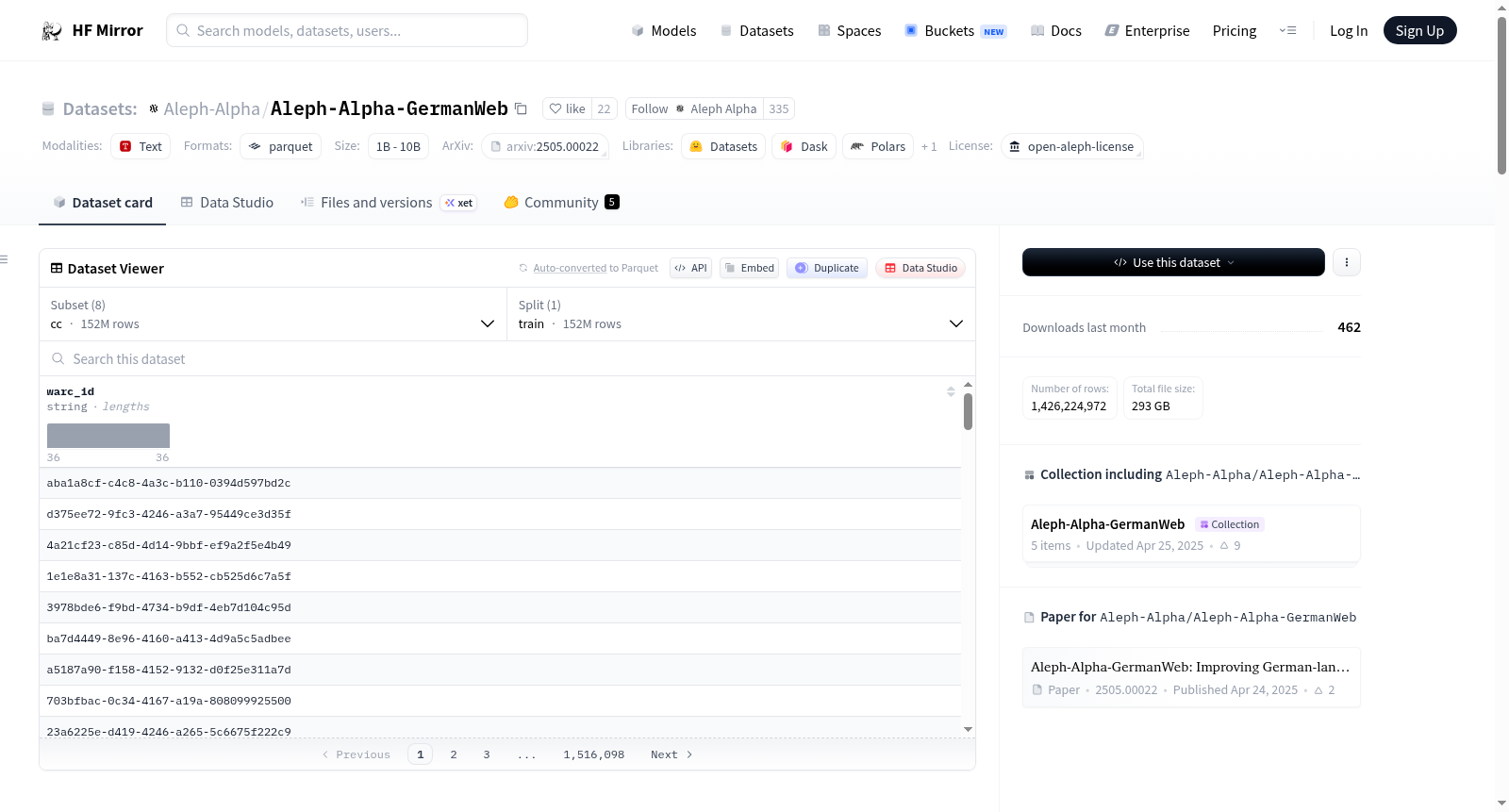Click the Size 1B - 10B tag
The image size is (1509, 812).
point(398,146)
